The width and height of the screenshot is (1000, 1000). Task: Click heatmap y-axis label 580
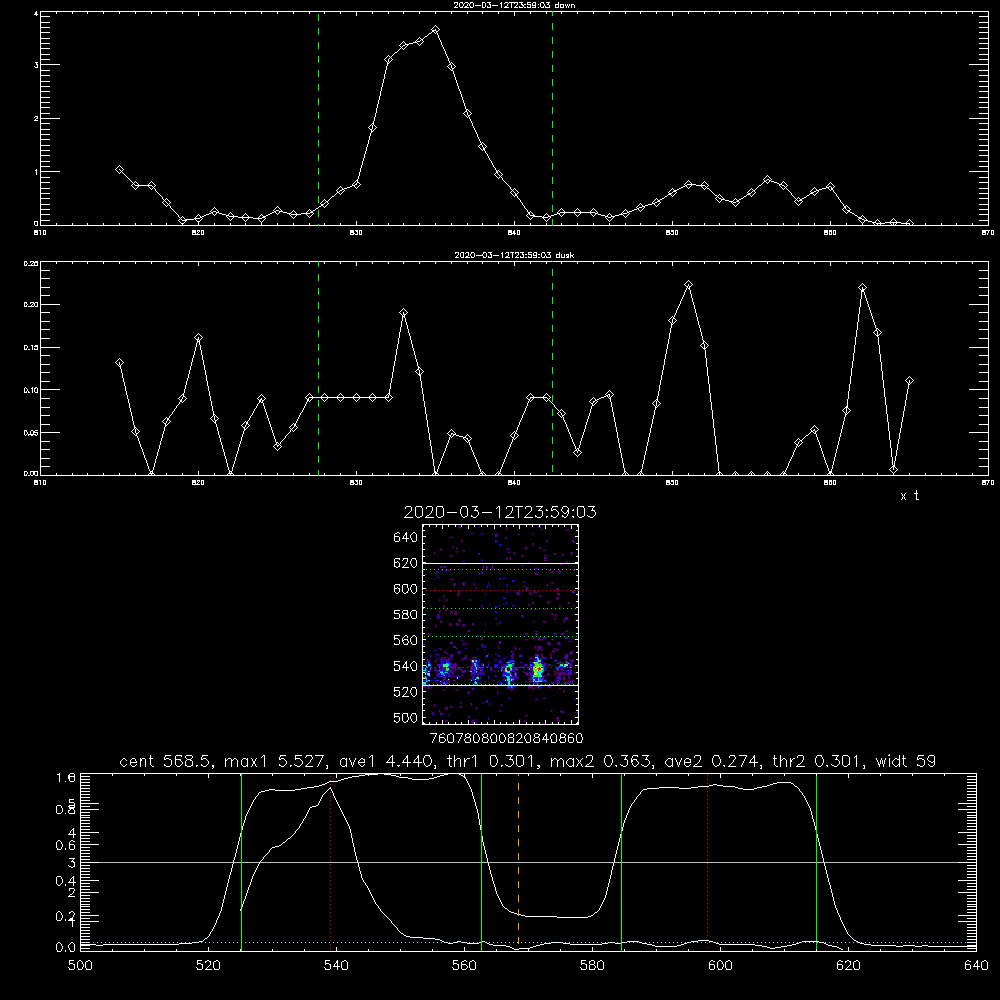pyautogui.click(x=406, y=615)
